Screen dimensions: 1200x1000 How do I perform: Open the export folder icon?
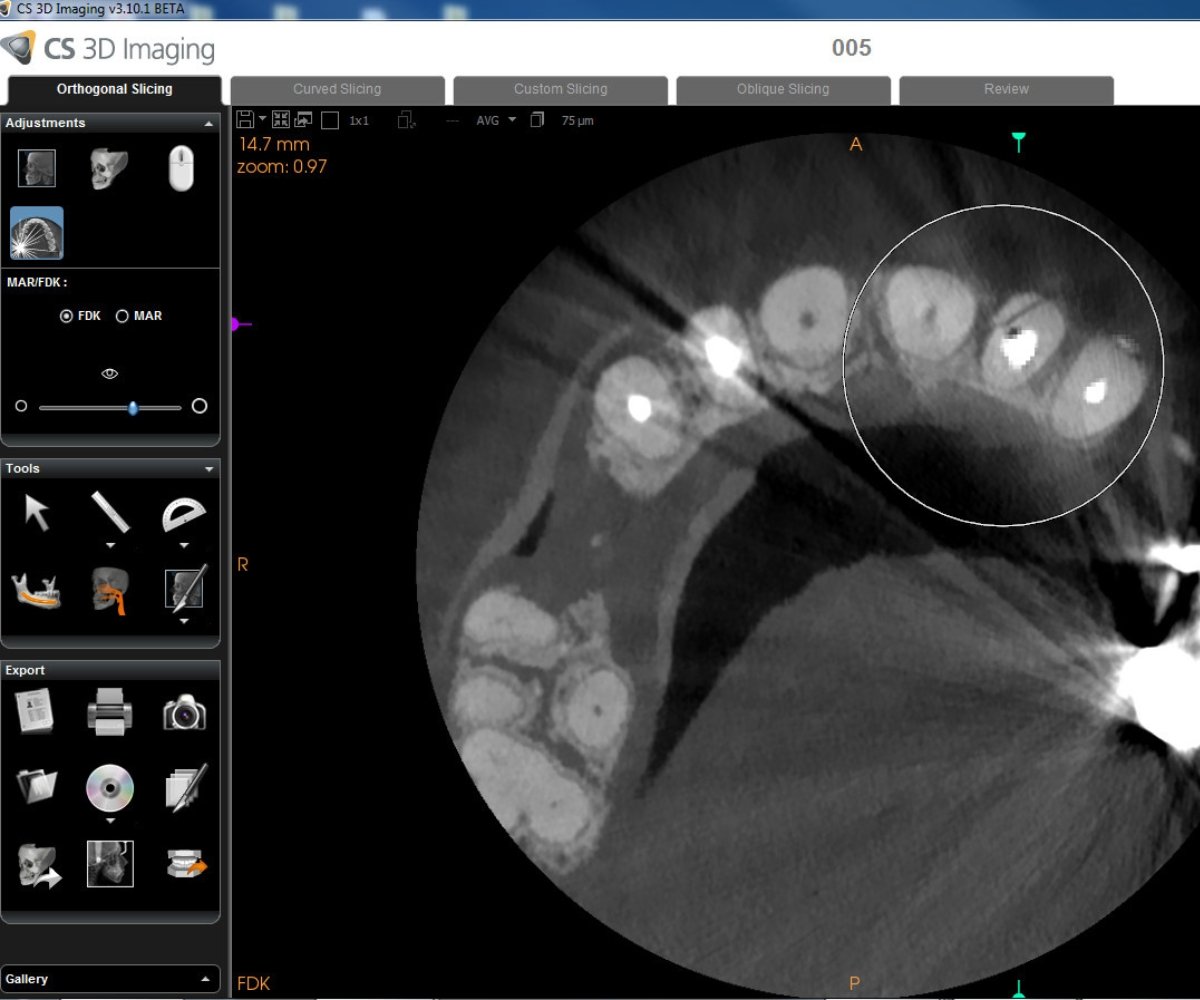point(37,787)
